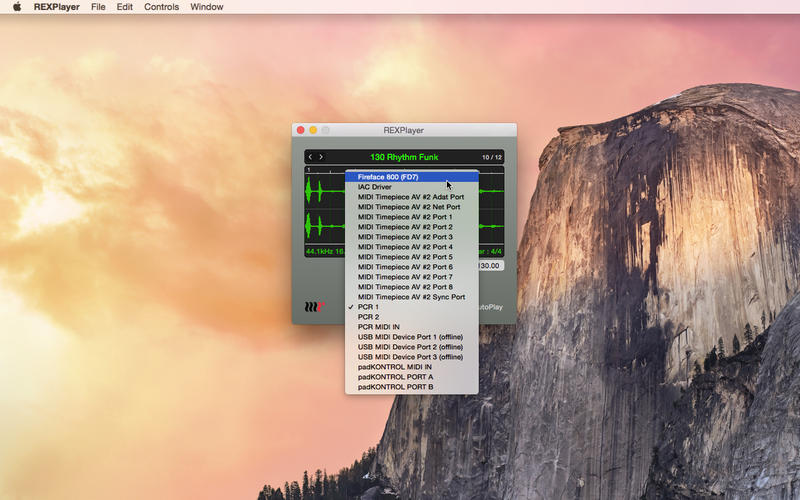
Task: Select USB MIDI Device Port 1 (offline)
Action: pyautogui.click(x=412, y=337)
